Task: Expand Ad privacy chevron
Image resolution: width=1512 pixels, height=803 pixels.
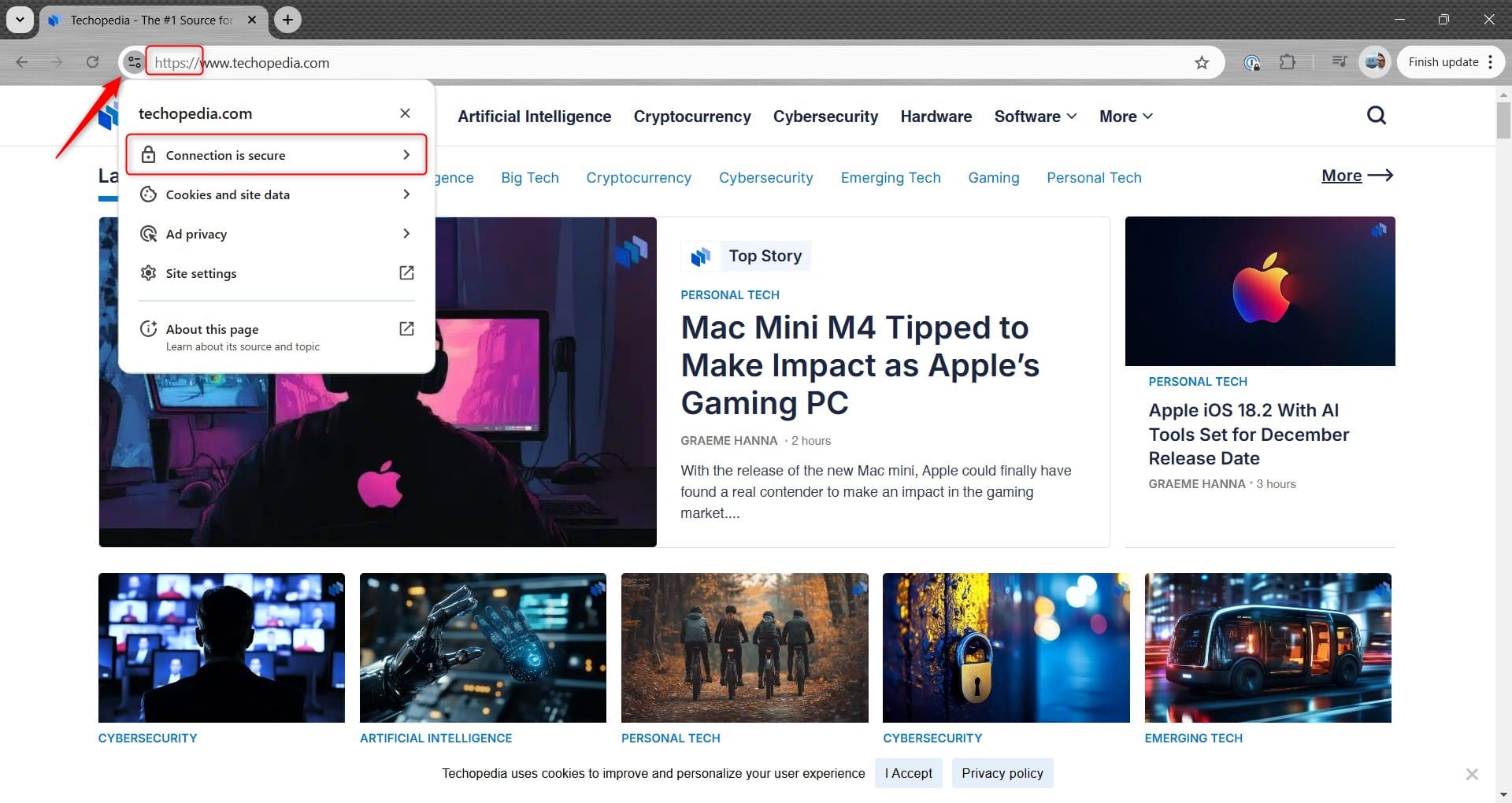Action: click(406, 234)
